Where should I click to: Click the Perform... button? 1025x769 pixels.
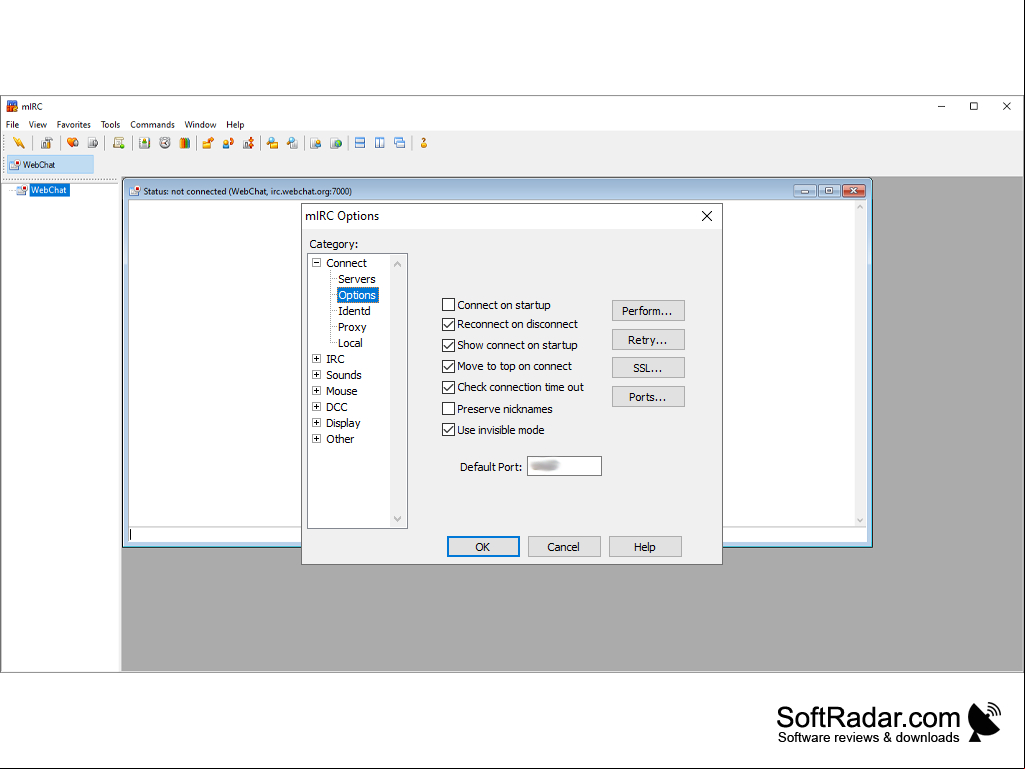(x=648, y=311)
